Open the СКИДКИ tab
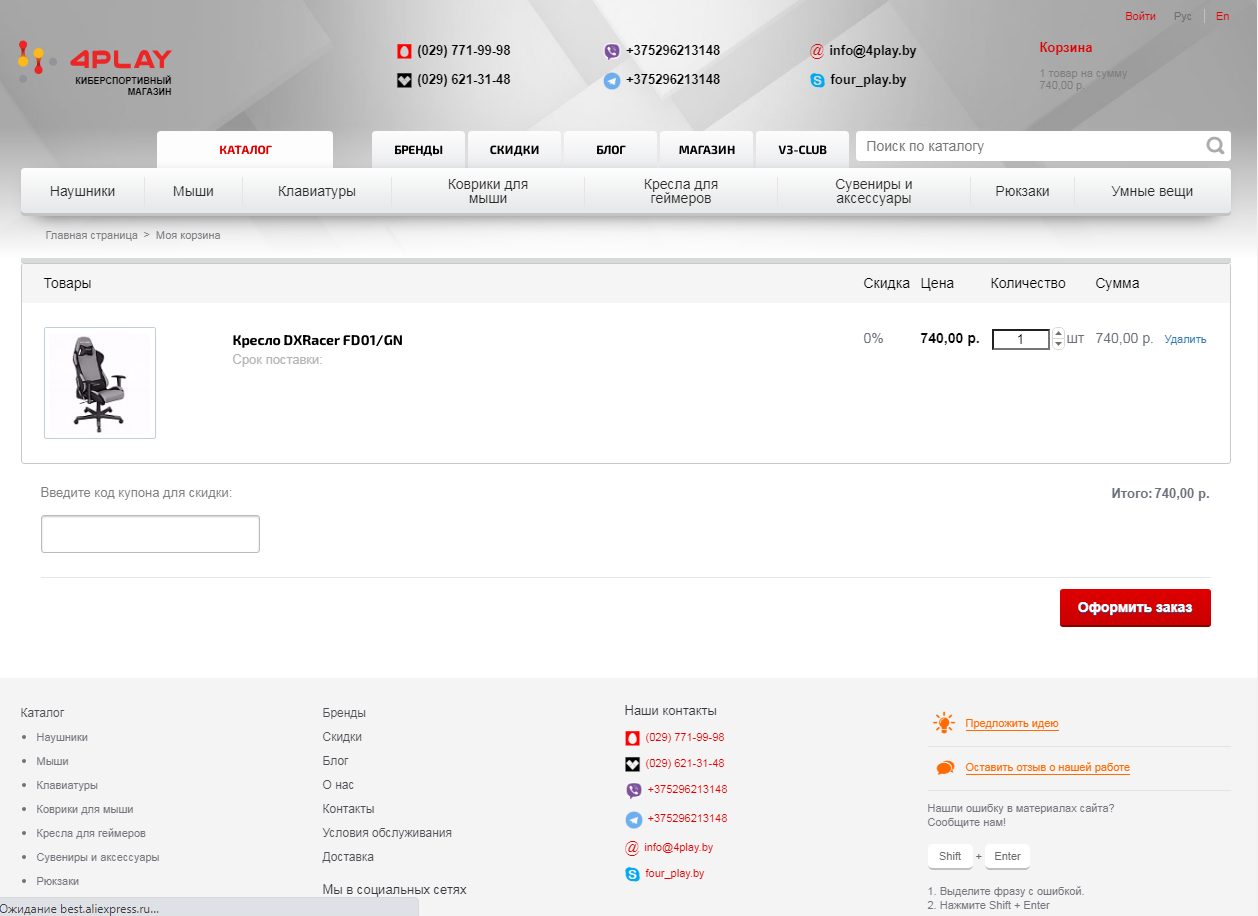Screen dimensions: 1258x916 tap(514, 150)
